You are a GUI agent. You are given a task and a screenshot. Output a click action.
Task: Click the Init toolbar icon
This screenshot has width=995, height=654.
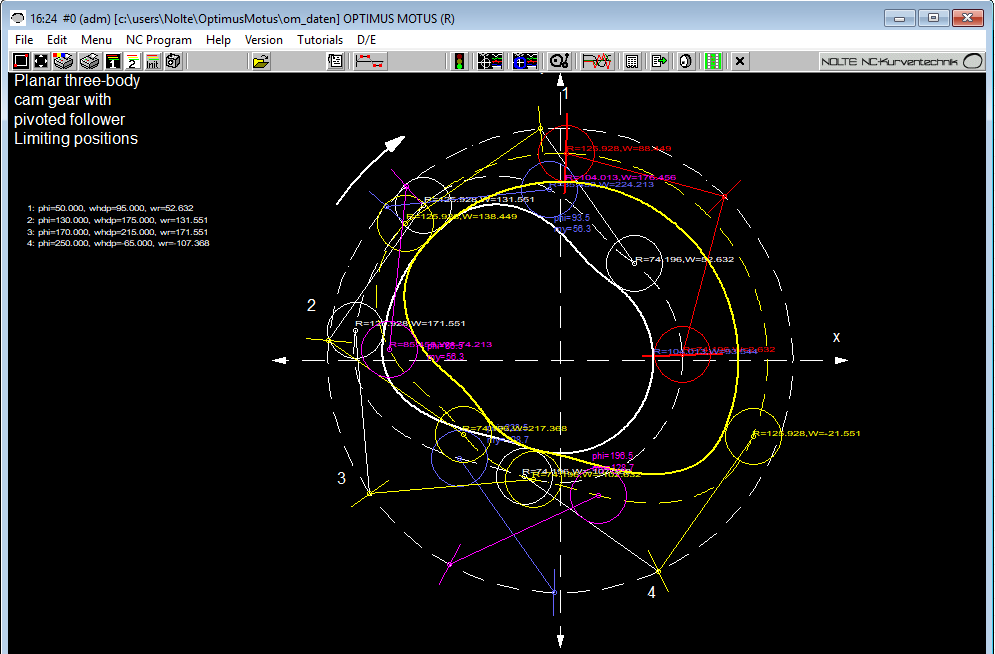click(x=151, y=61)
